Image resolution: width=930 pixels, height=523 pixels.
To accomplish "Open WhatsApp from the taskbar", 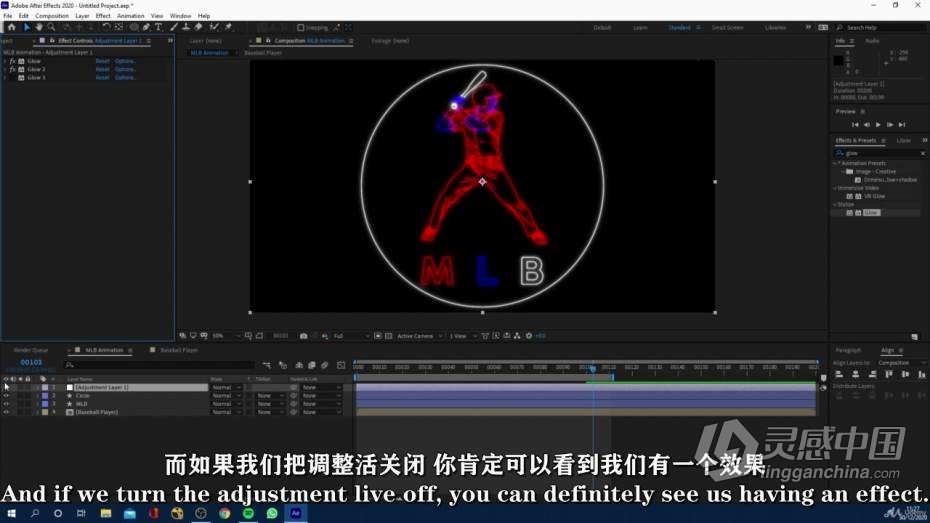I will [x=272, y=514].
